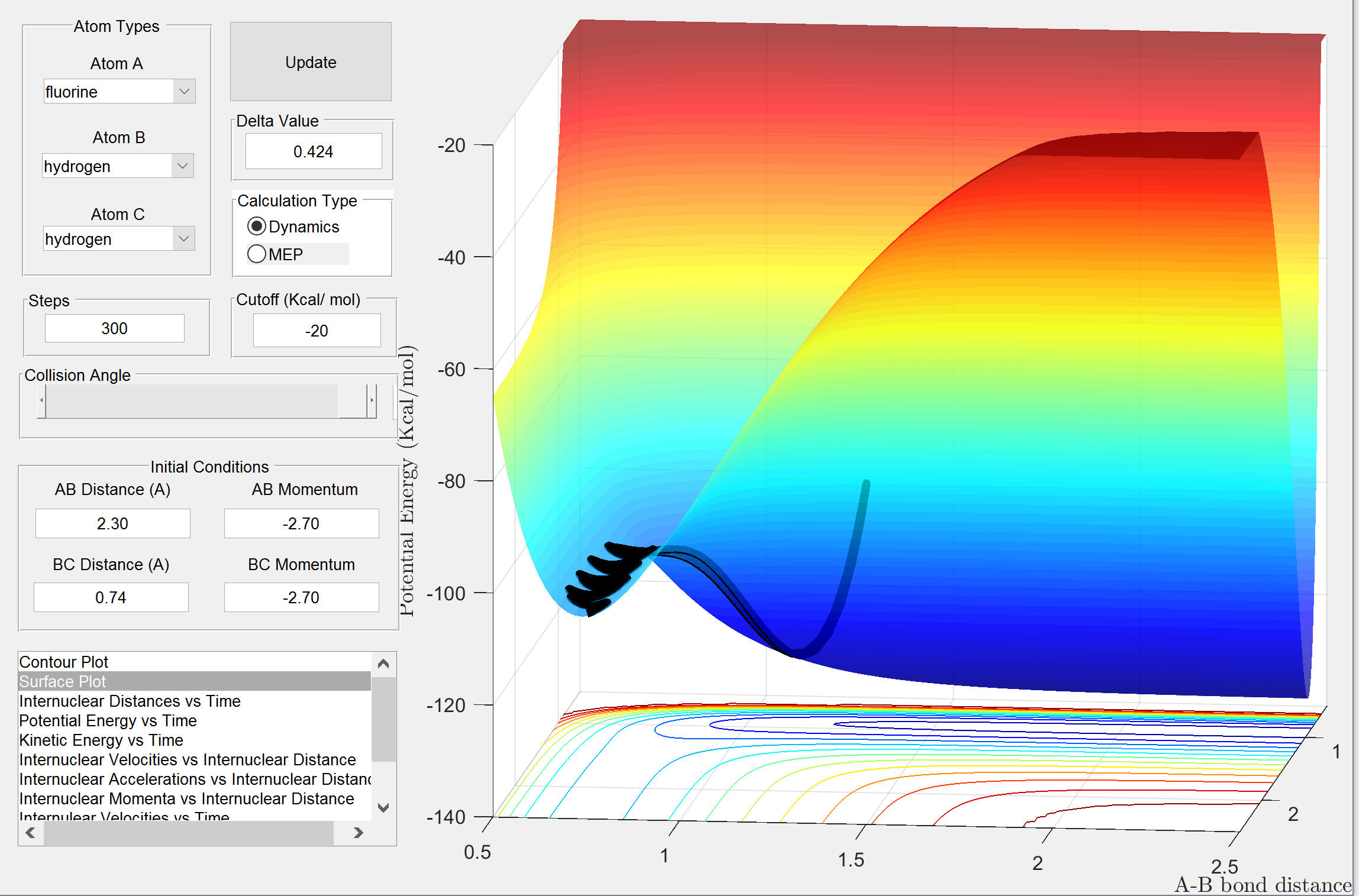
Task: Click the Collision Angle slider track
Action: point(189,401)
